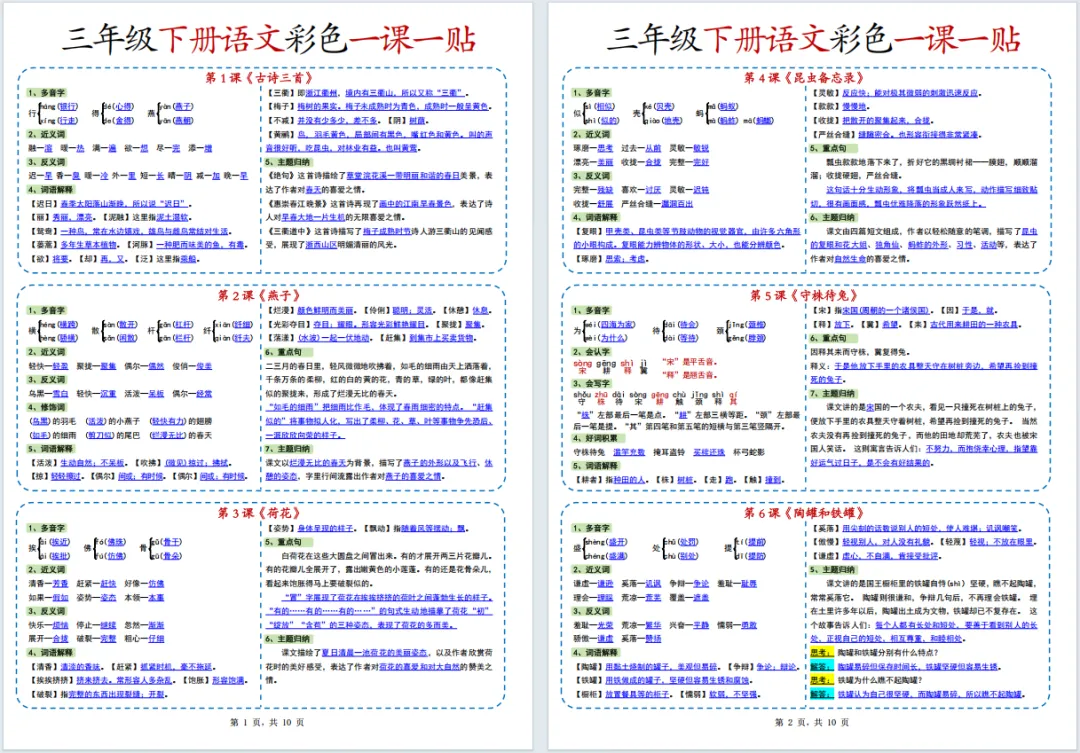Image resolution: width=1080 pixels, height=753 pixels.
Task: Click "6、主题归纳" label in 荷花 lesson
Action: coord(288,639)
